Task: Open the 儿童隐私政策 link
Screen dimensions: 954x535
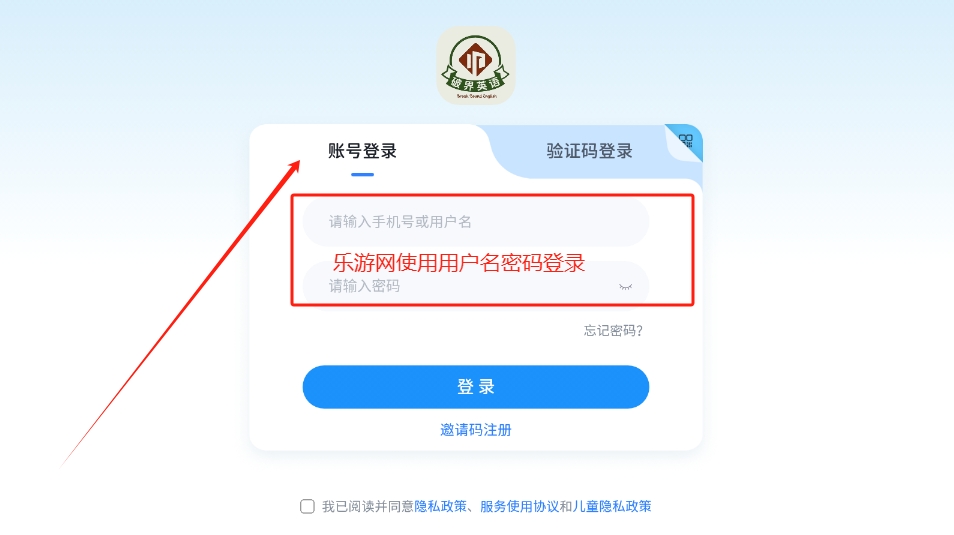Action: tap(612, 506)
